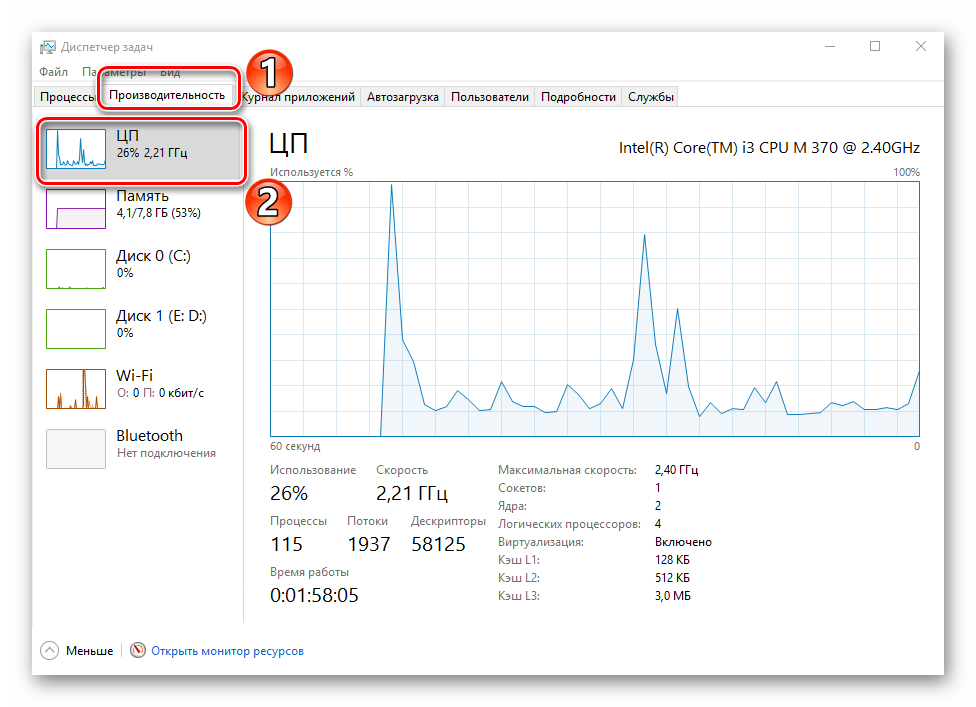
Task: Select the Wi-Fi activity graph icon
Action: [76, 389]
